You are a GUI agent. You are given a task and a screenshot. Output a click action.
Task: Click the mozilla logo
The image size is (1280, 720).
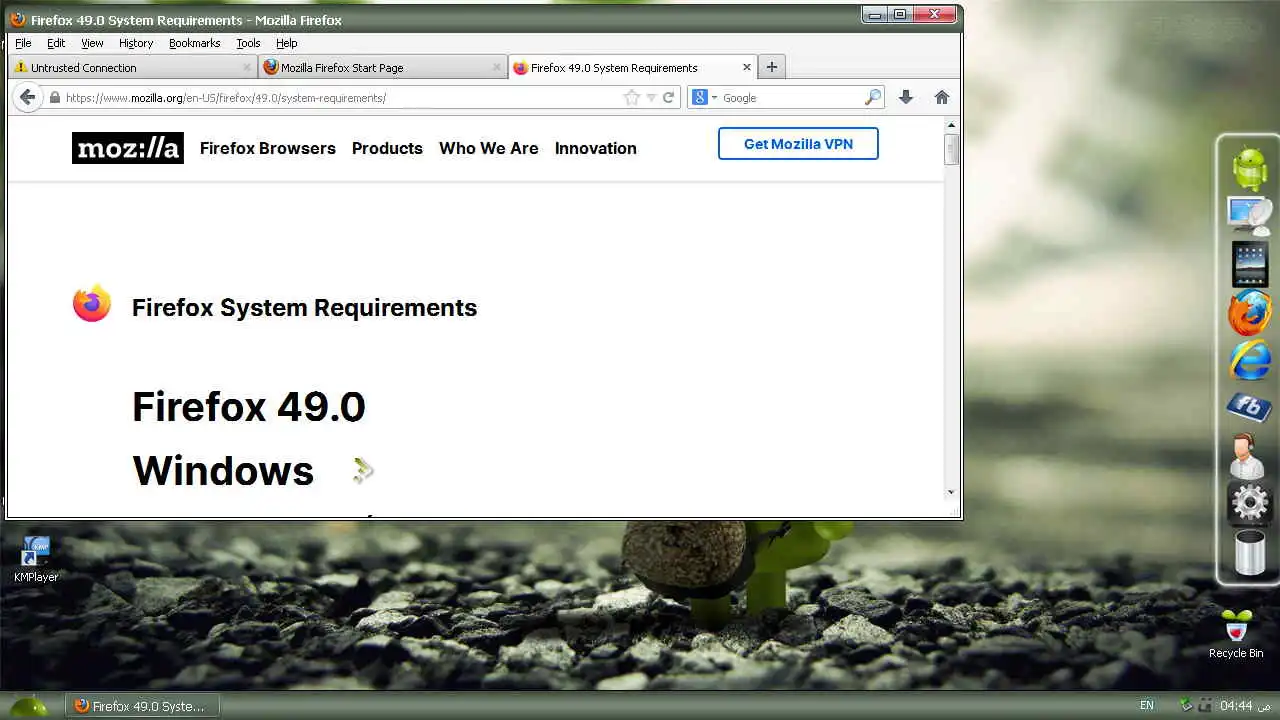[x=128, y=148]
